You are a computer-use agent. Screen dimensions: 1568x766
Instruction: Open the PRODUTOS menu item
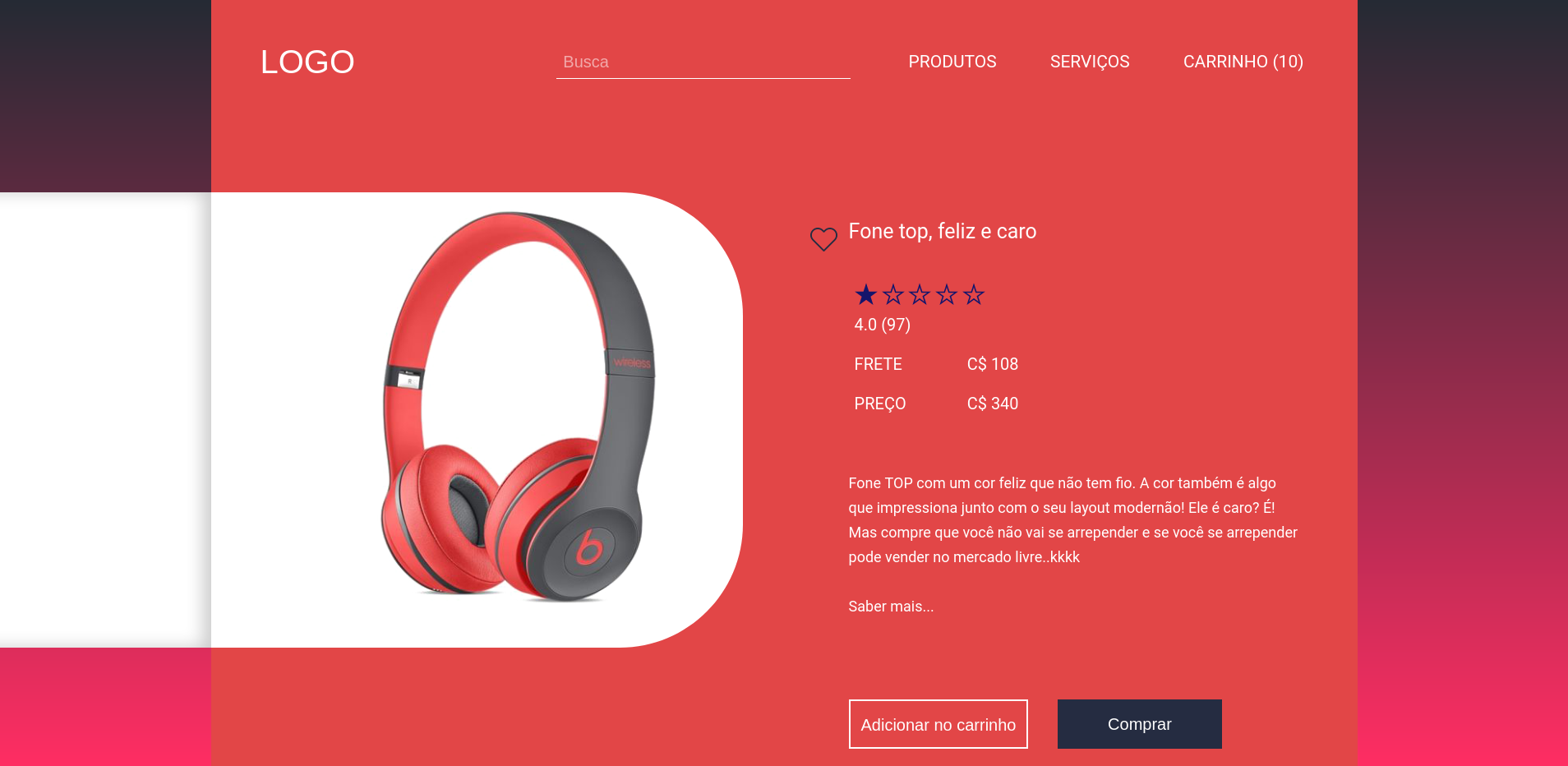point(952,62)
